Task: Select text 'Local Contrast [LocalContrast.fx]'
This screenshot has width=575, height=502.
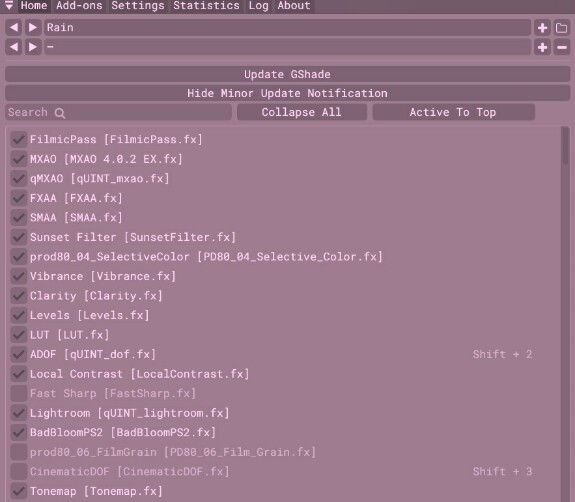Action: coord(139,374)
